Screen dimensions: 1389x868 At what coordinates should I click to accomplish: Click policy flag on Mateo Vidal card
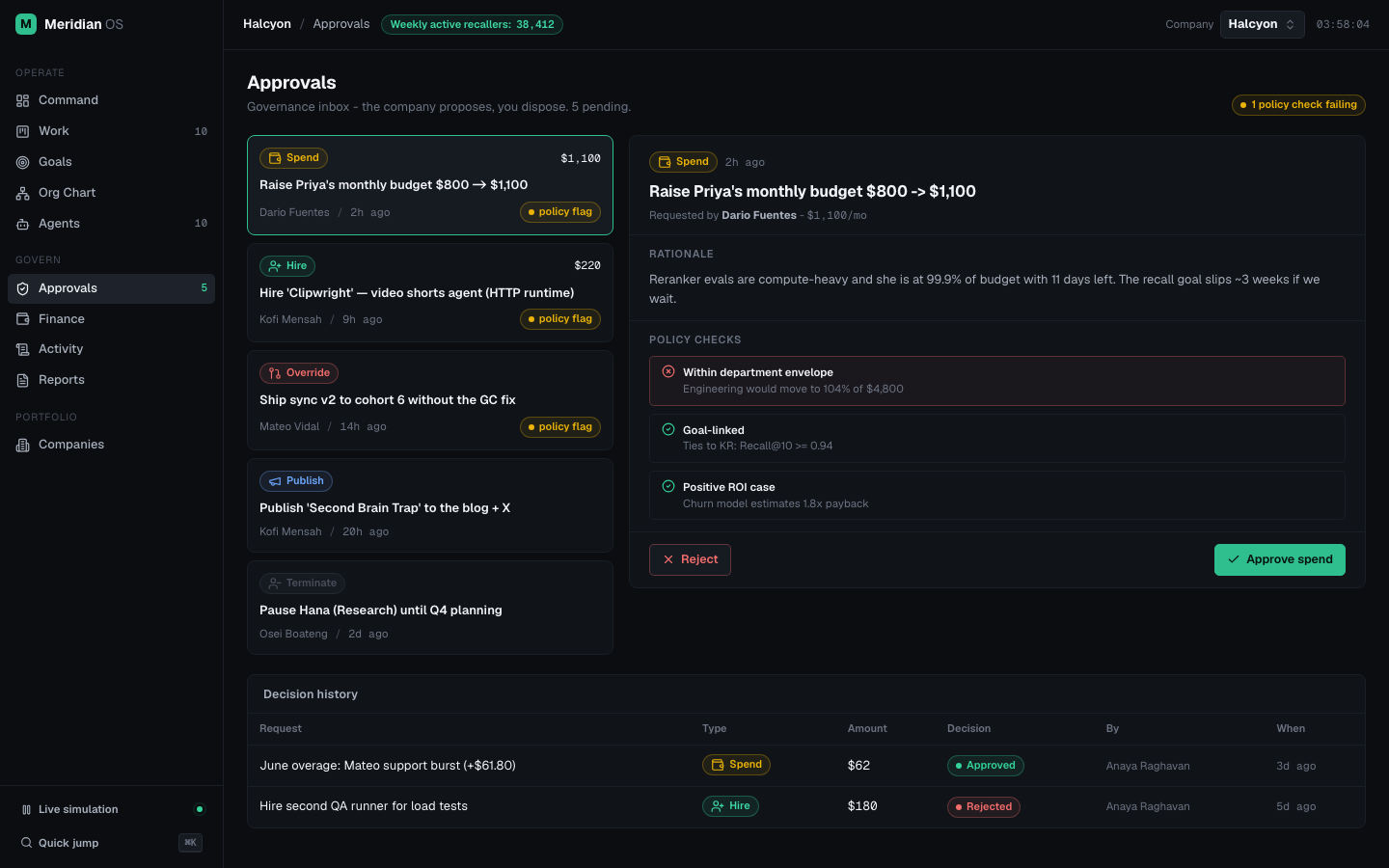pos(560,427)
